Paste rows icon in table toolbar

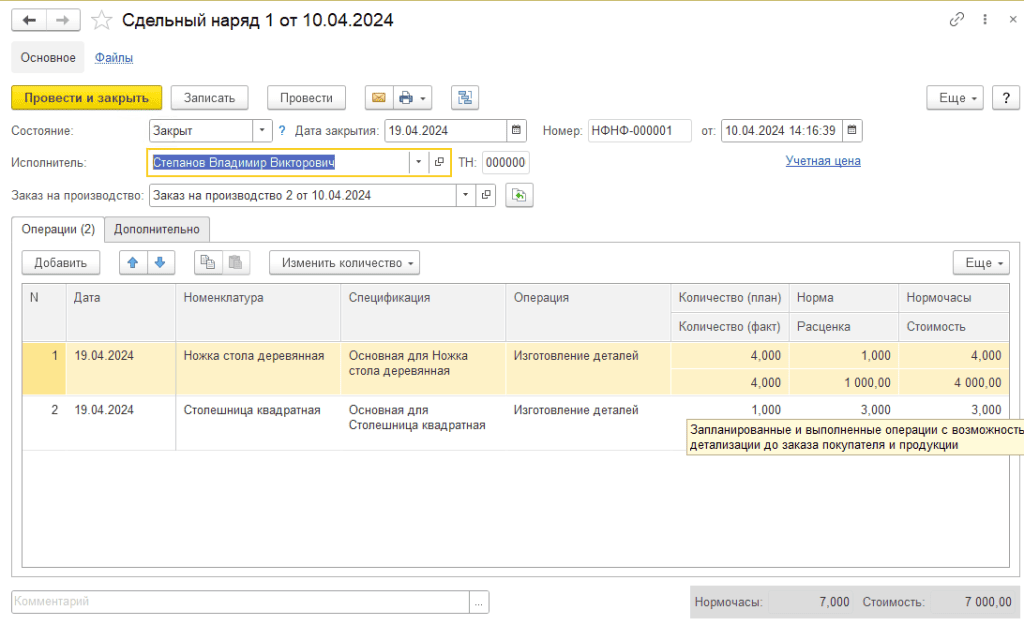[x=236, y=263]
